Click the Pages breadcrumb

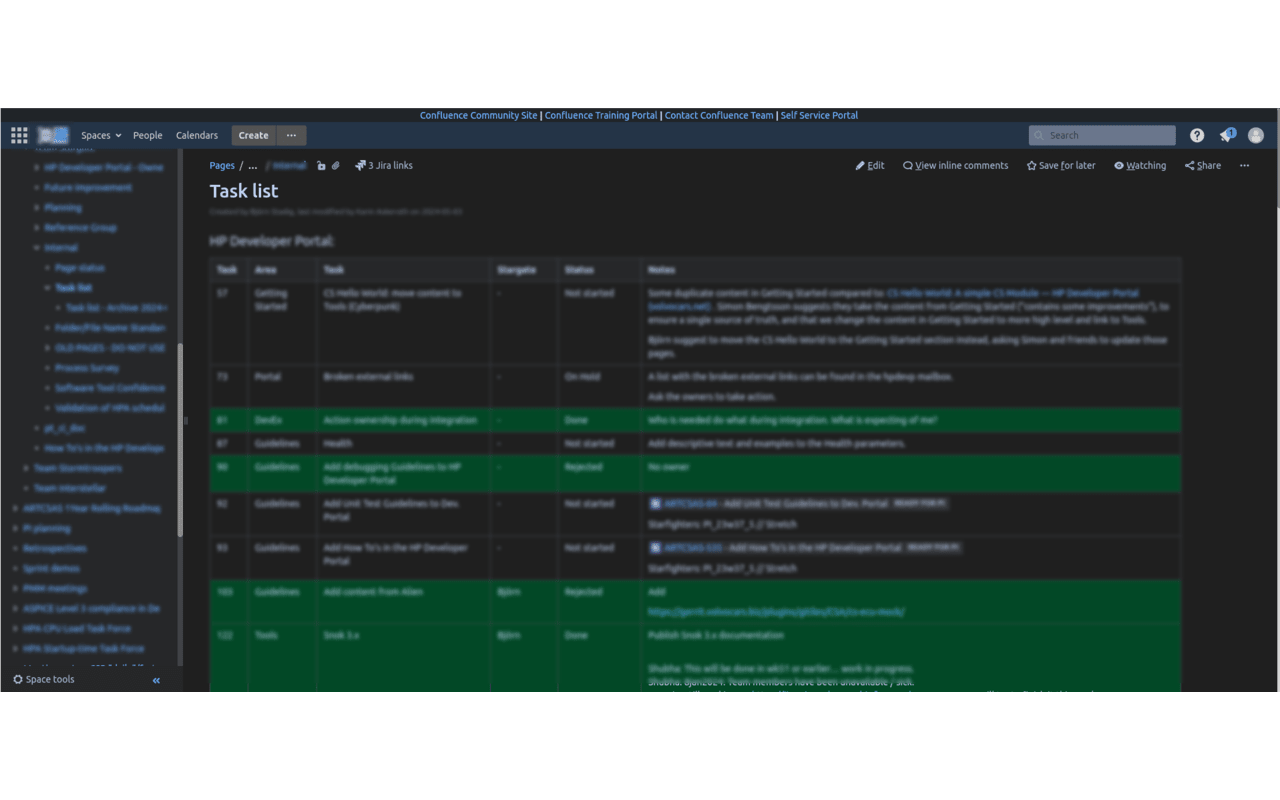point(222,166)
